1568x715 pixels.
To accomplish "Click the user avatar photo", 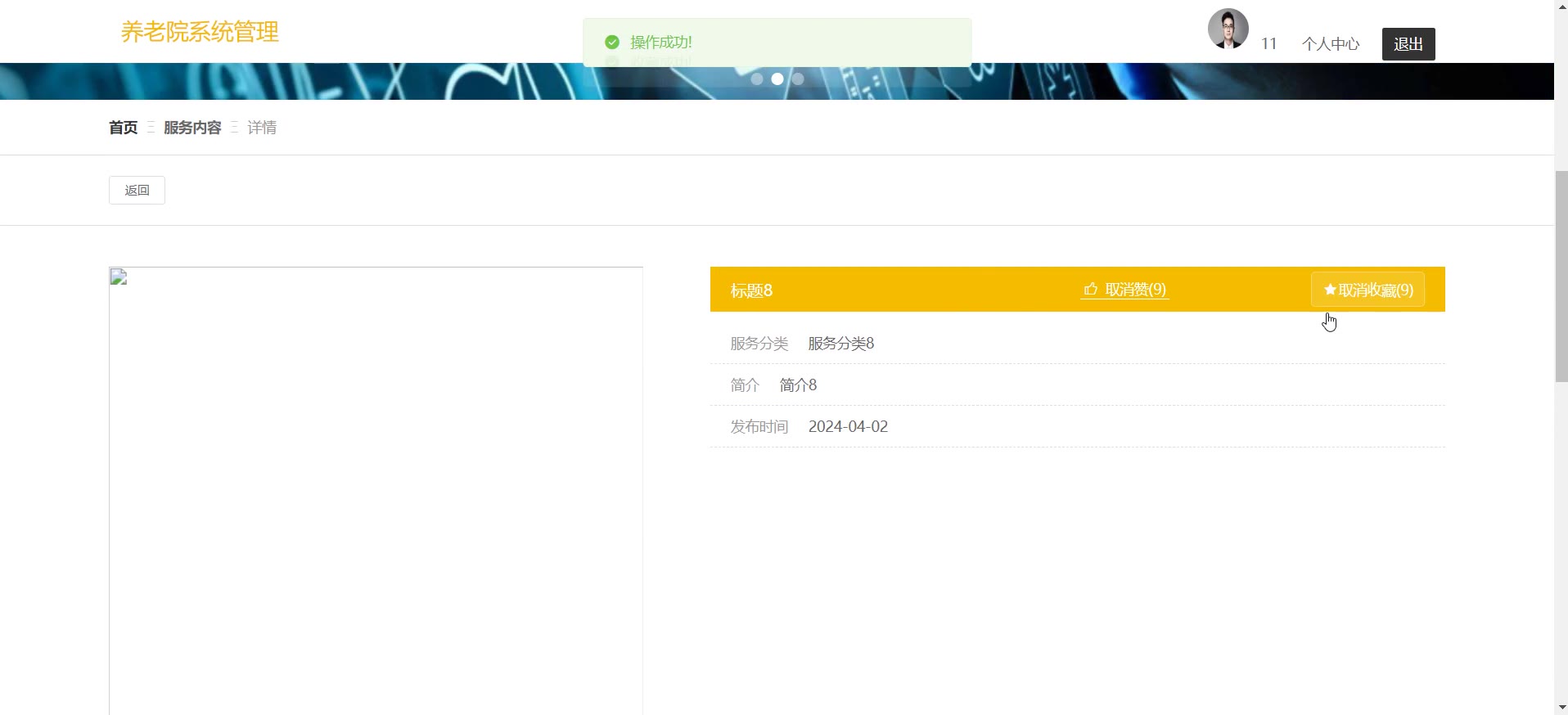I will [x=1228, y=29].
